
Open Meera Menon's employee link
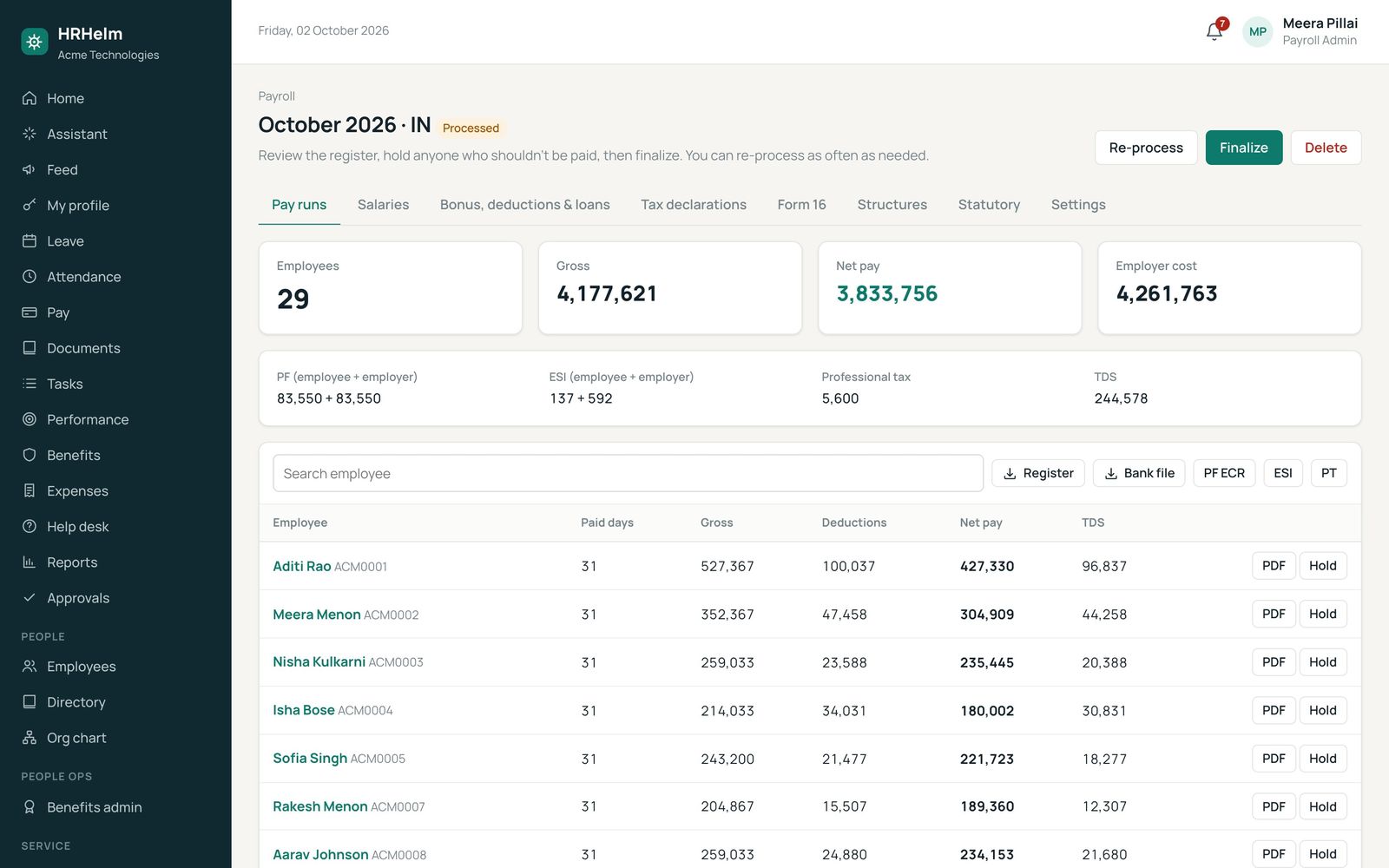(x=317, y=615)
